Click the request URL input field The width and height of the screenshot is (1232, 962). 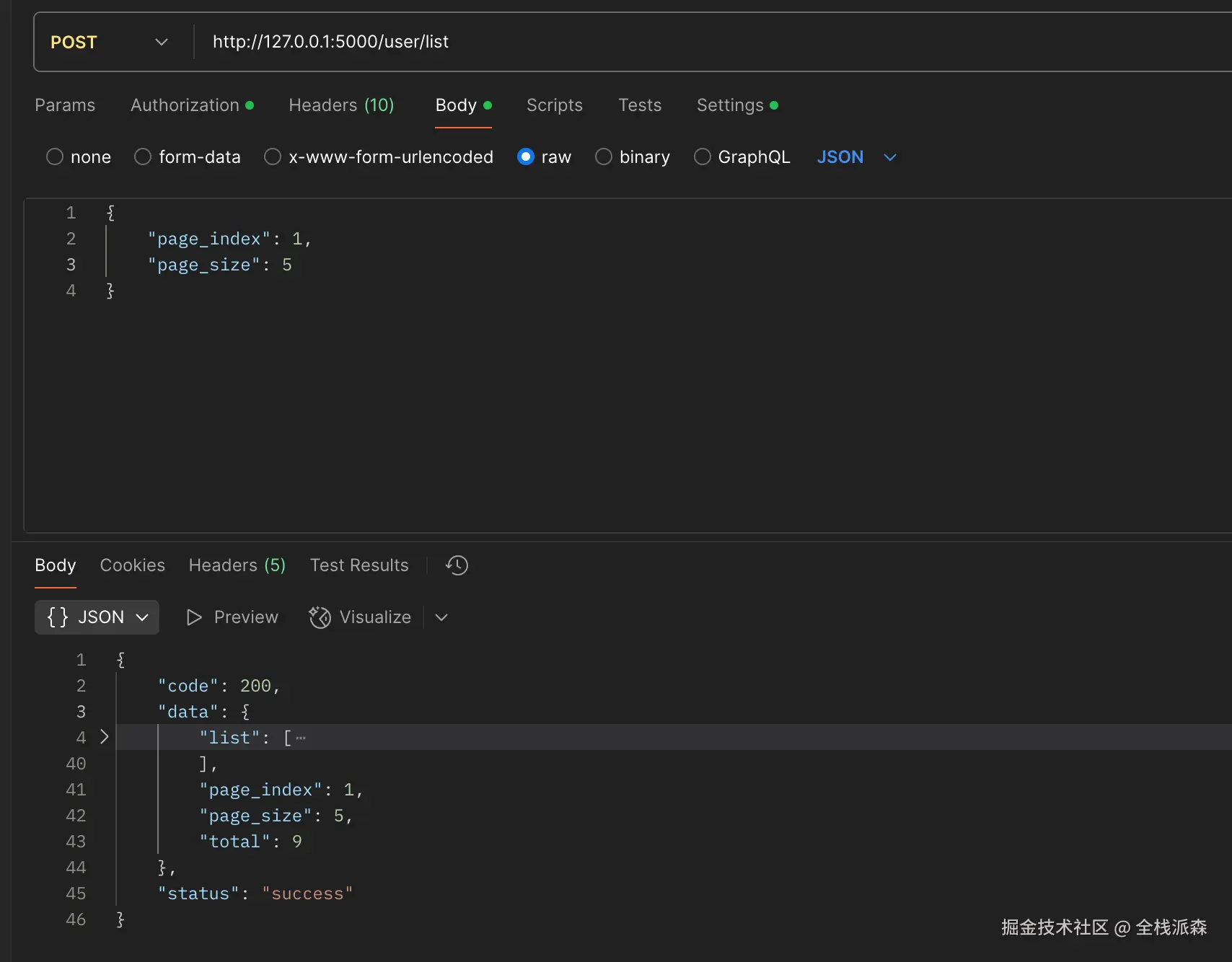click(649, 42)
